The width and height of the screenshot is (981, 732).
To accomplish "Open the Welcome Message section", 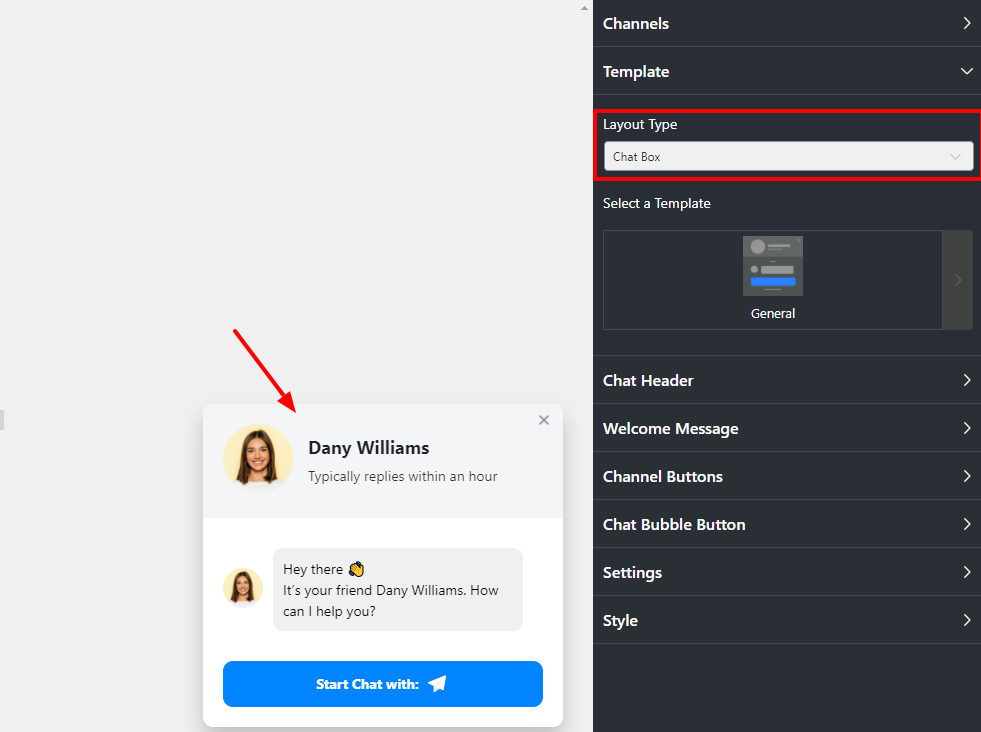I will coord(786,428).
